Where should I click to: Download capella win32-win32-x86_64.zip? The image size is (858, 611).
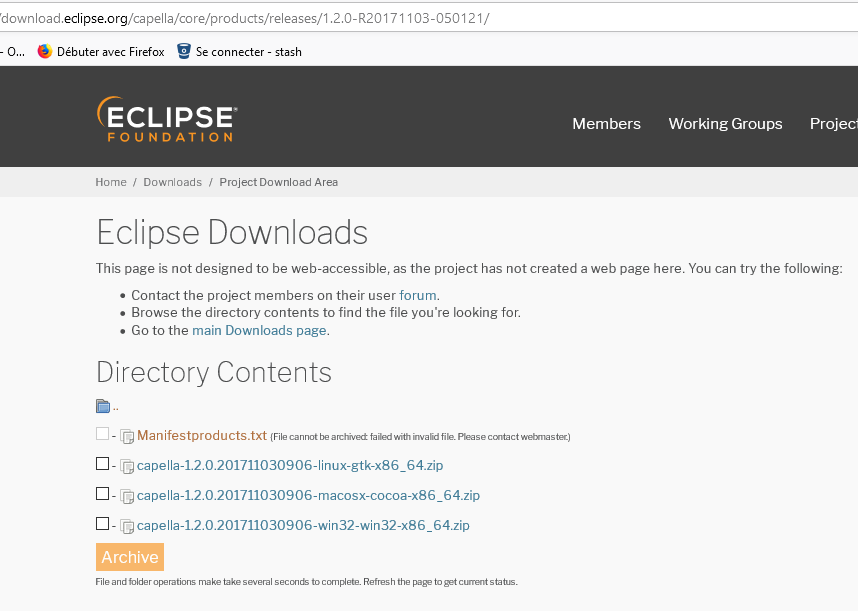303,526
